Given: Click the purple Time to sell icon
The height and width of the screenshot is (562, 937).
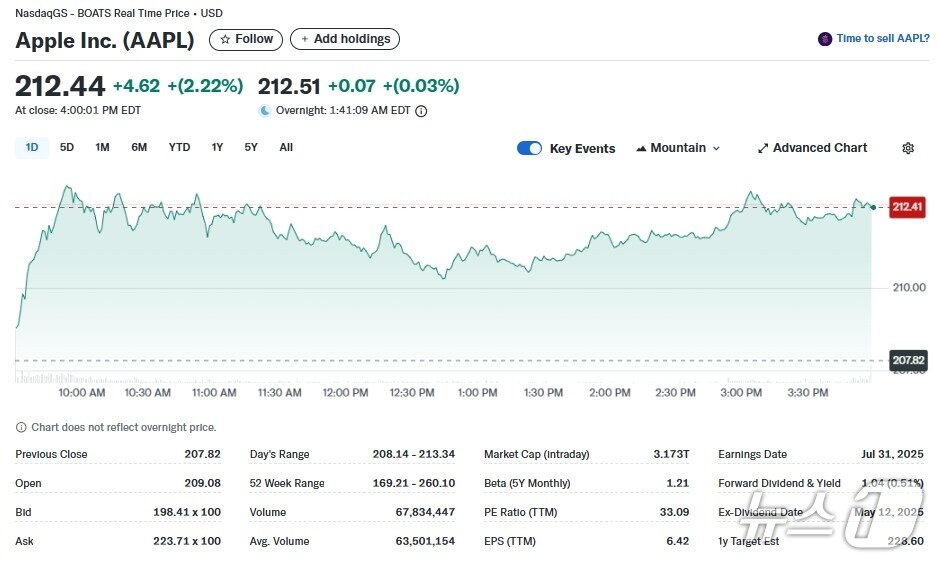Looking at the screenshot, I should point(824,39).
